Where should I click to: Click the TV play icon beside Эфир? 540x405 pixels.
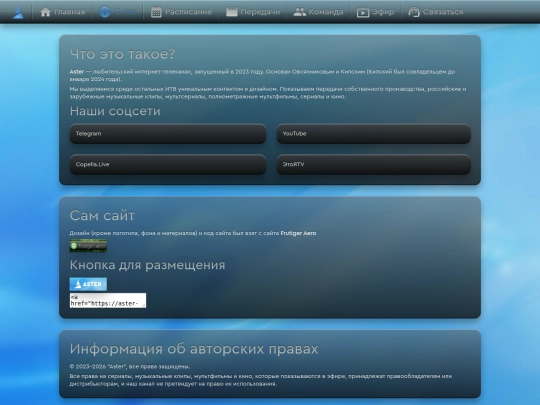pos(363,12)
